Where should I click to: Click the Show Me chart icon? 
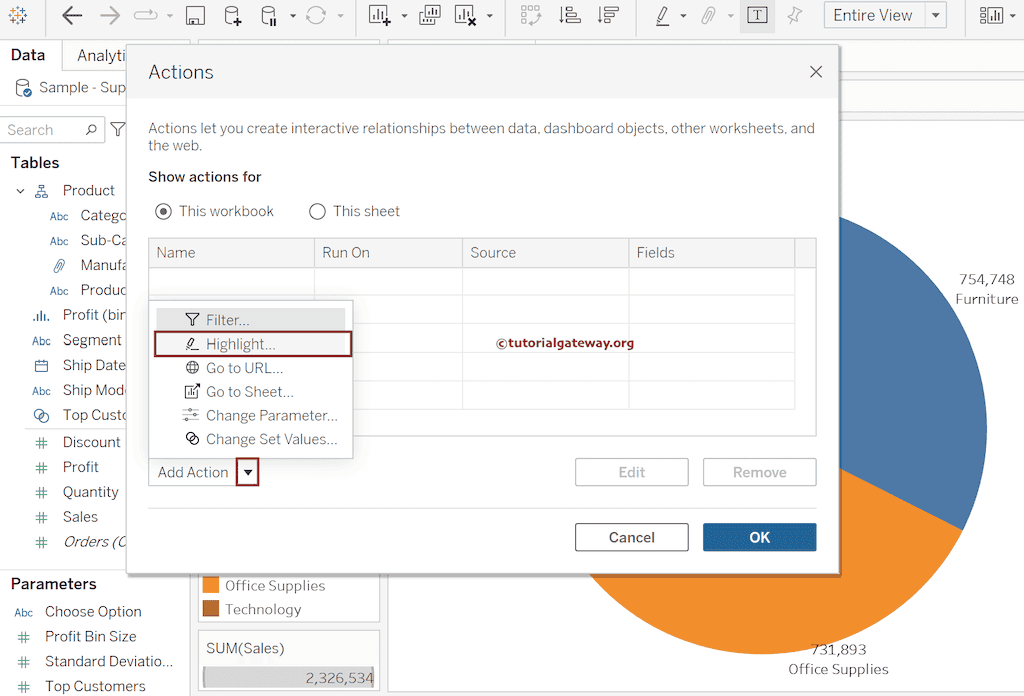(x=991, y=16)
